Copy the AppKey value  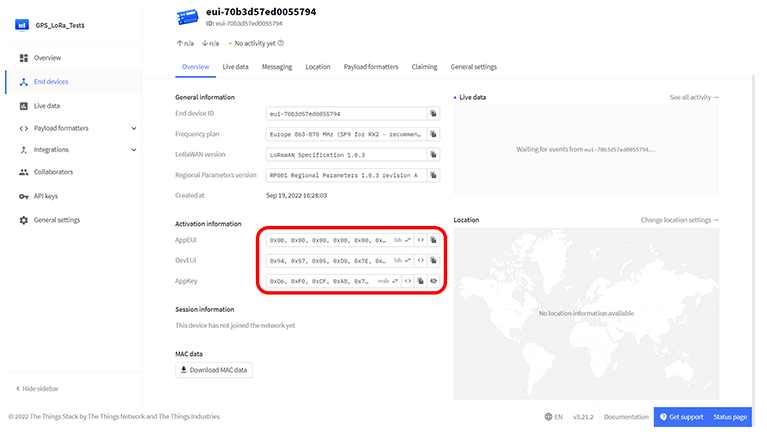pyautogui.click(x=421, y=282)
